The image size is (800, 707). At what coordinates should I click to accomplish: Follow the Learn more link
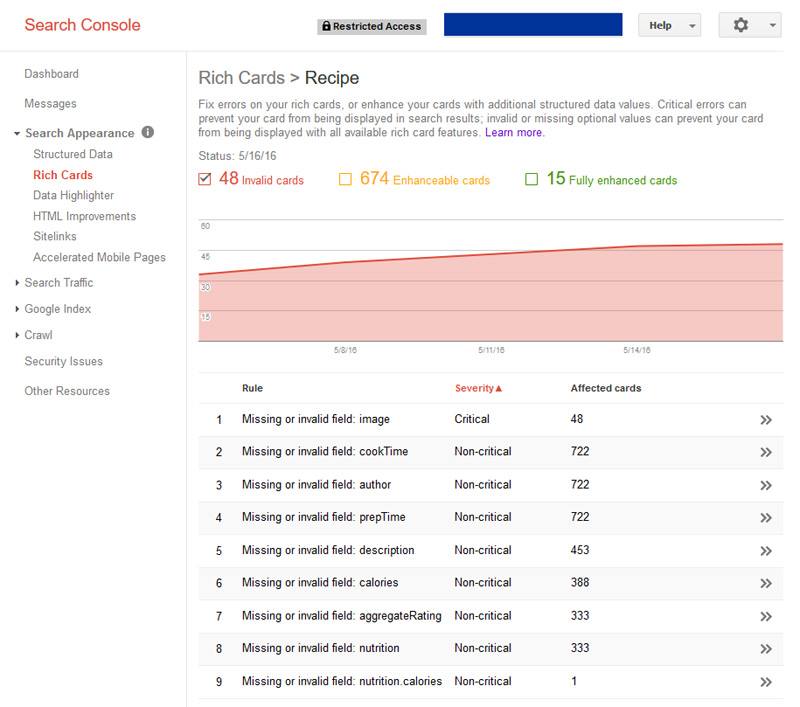514,132
